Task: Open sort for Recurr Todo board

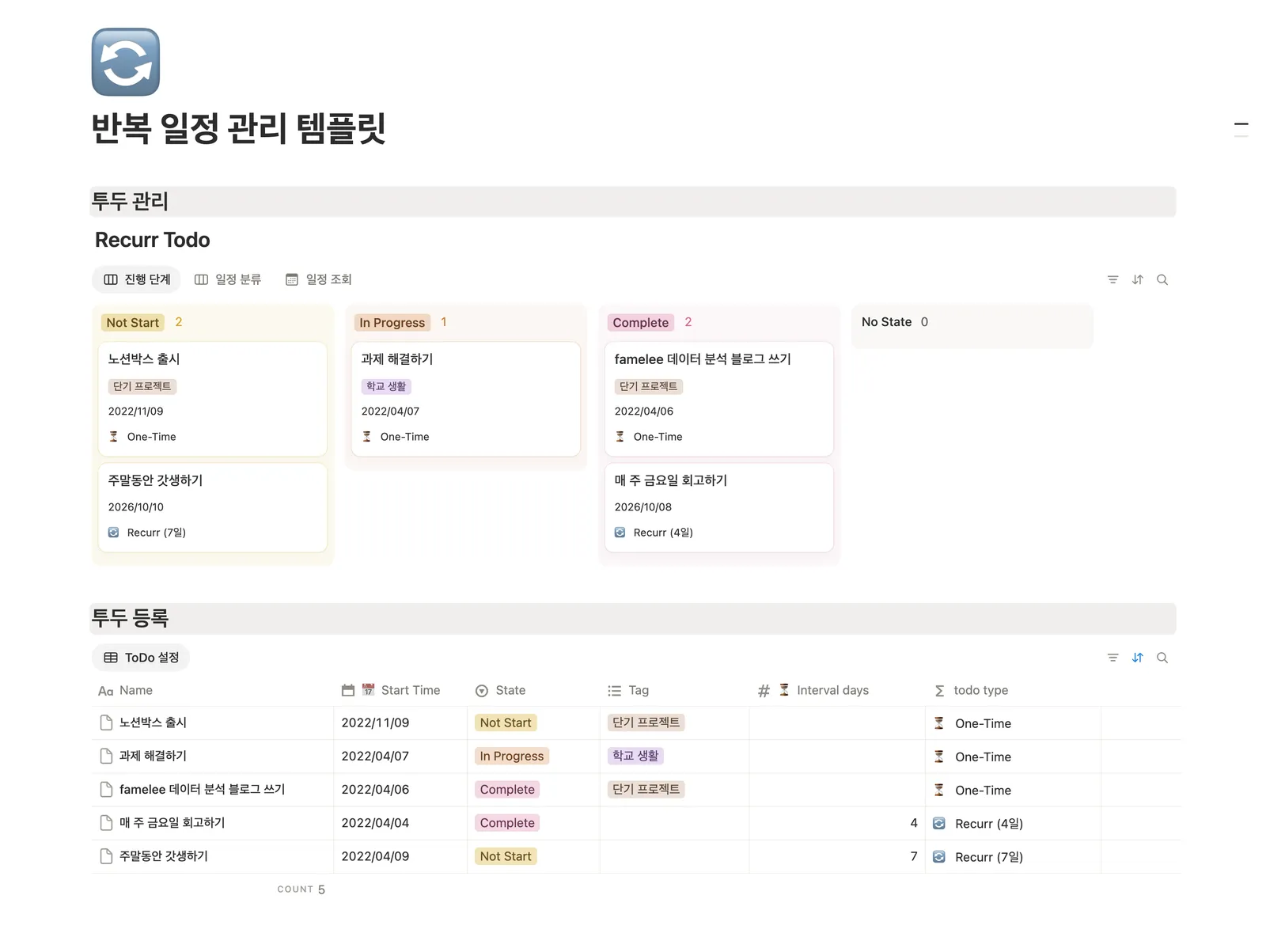Action: point(1138,280)
